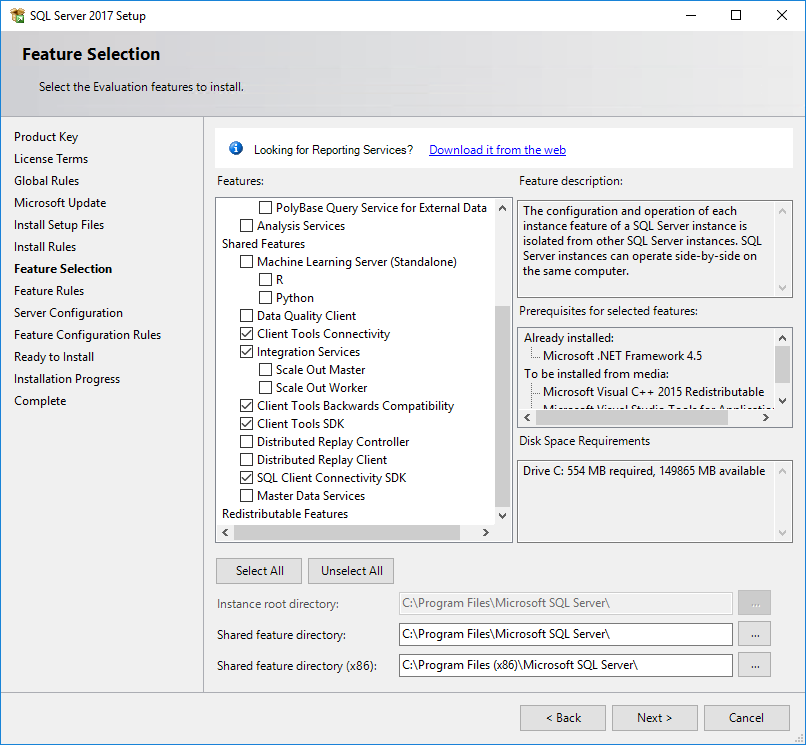Click the Features list horizontal scrollbar thumb

point(347,533)
